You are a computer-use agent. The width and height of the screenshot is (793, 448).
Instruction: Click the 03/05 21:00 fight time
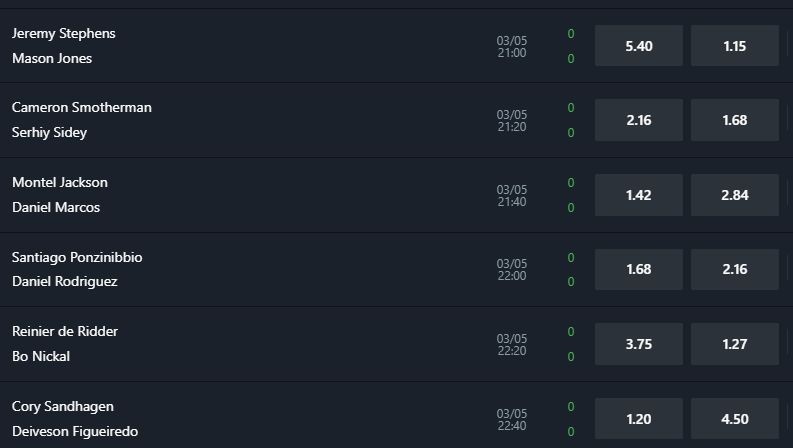pos(512,47)
